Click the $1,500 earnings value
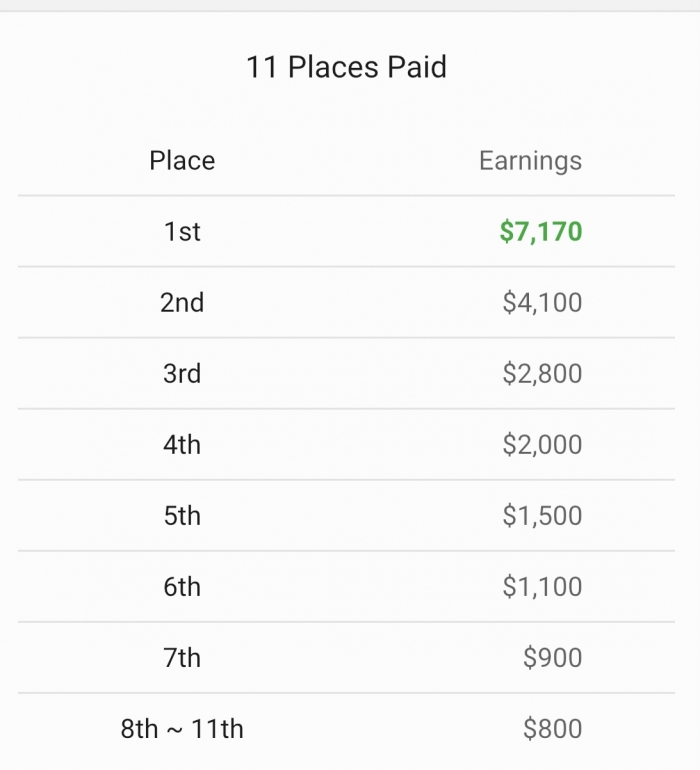The width and height of the screenshot is (700, 770). tap(542, 516)
